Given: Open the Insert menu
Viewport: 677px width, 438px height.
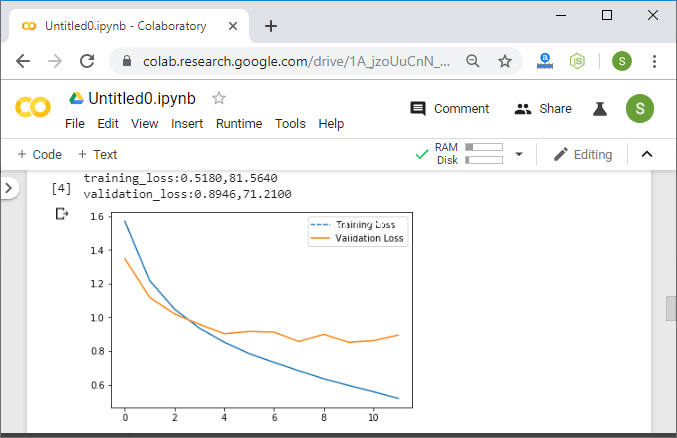Looking at the screenshot, I should (187, 124).
